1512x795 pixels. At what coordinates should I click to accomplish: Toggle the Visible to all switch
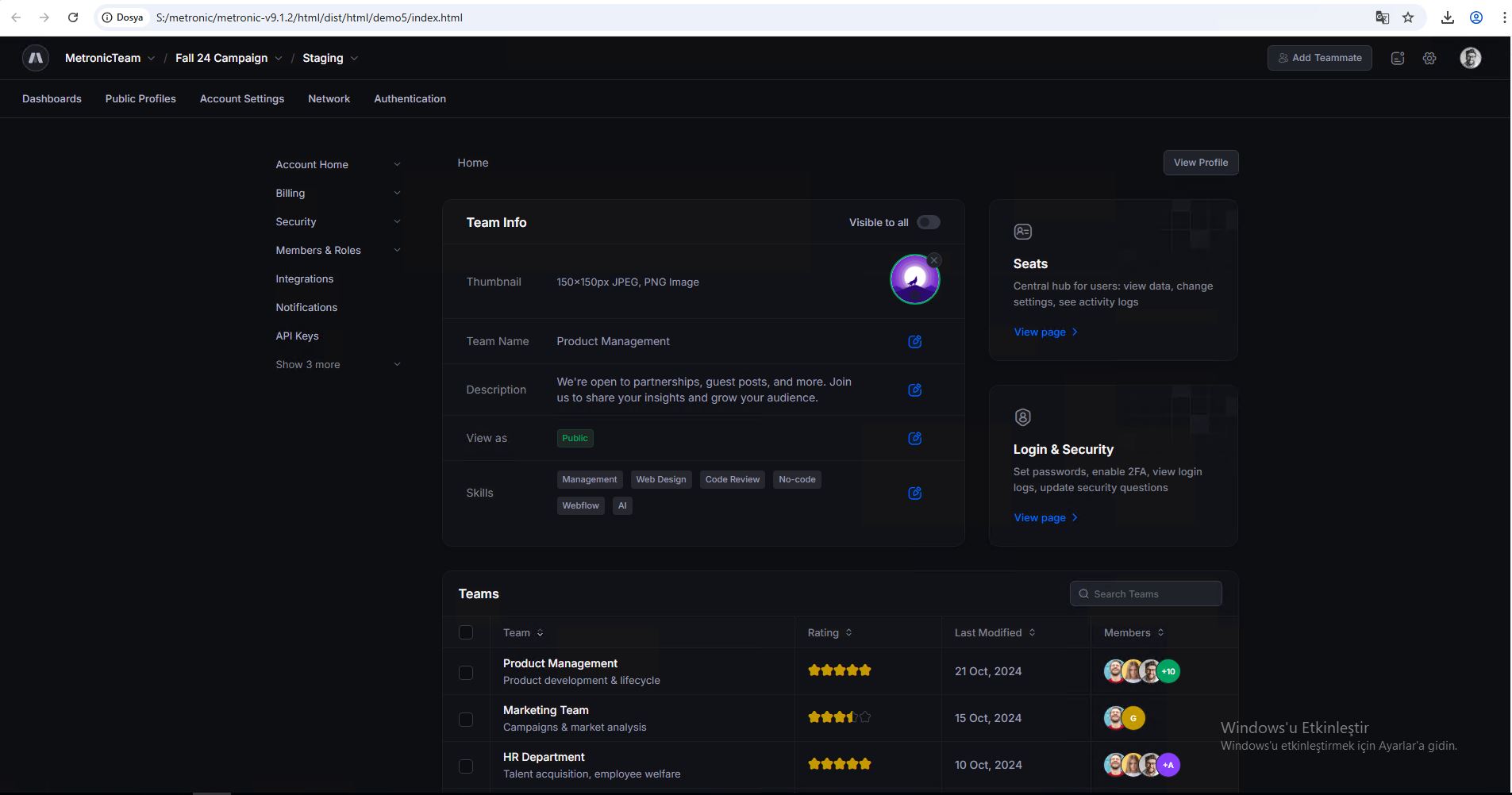[928, 223]
